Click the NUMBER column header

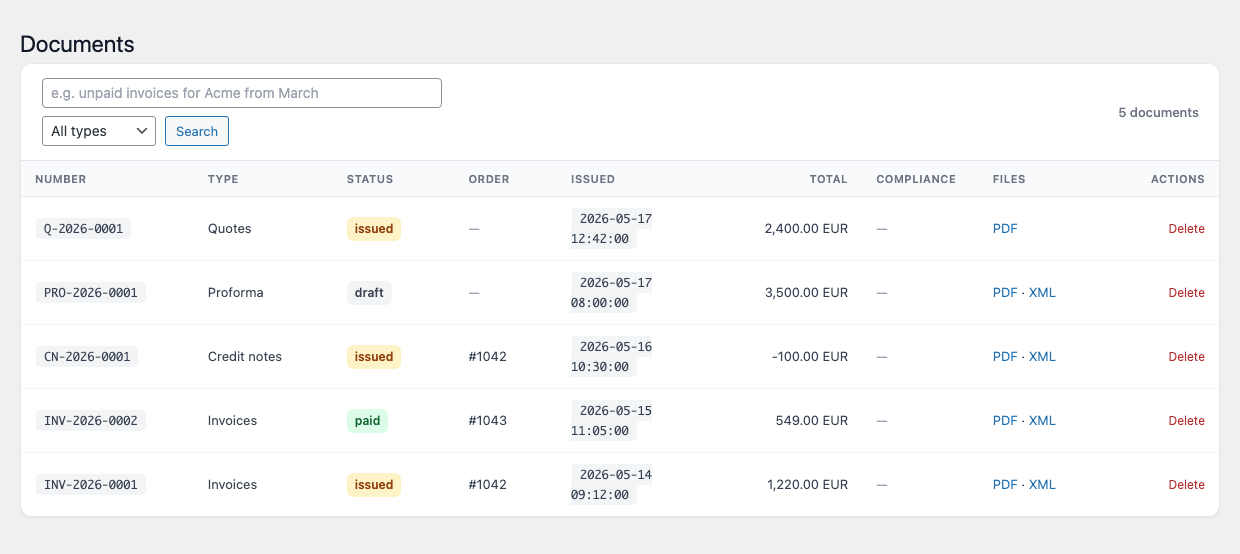click(x=61, y=180)
